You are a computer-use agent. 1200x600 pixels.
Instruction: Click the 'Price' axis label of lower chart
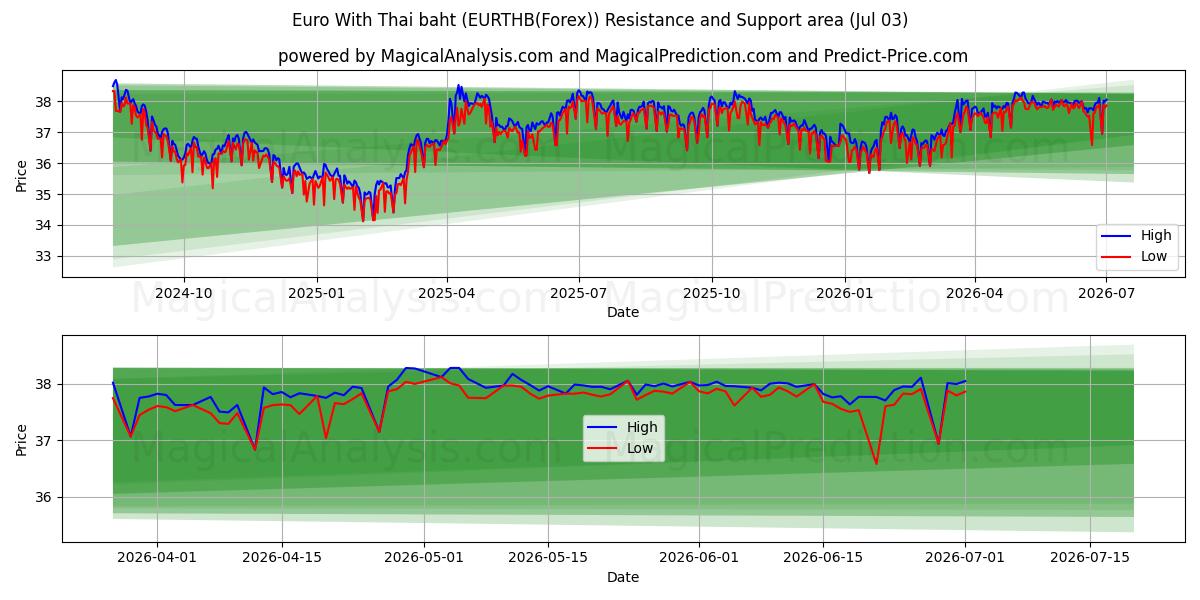click(x=22, y=438)
